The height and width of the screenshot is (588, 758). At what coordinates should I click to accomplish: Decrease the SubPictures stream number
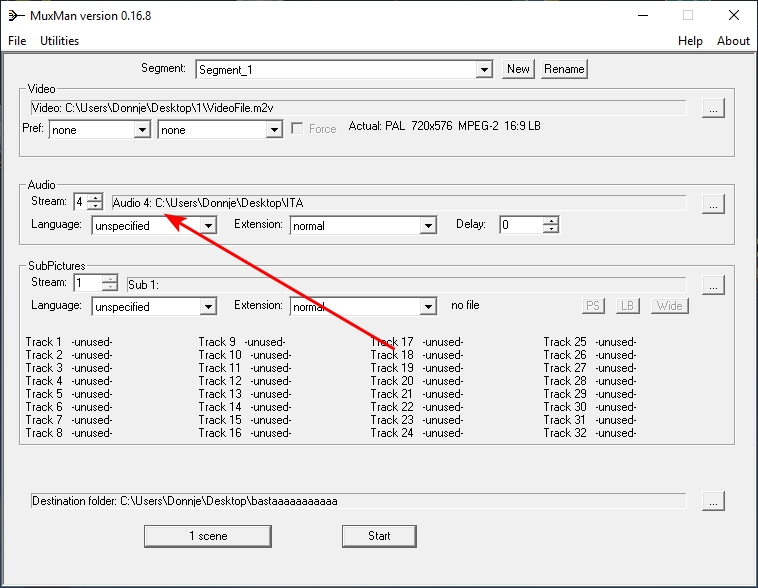[110, 287]
